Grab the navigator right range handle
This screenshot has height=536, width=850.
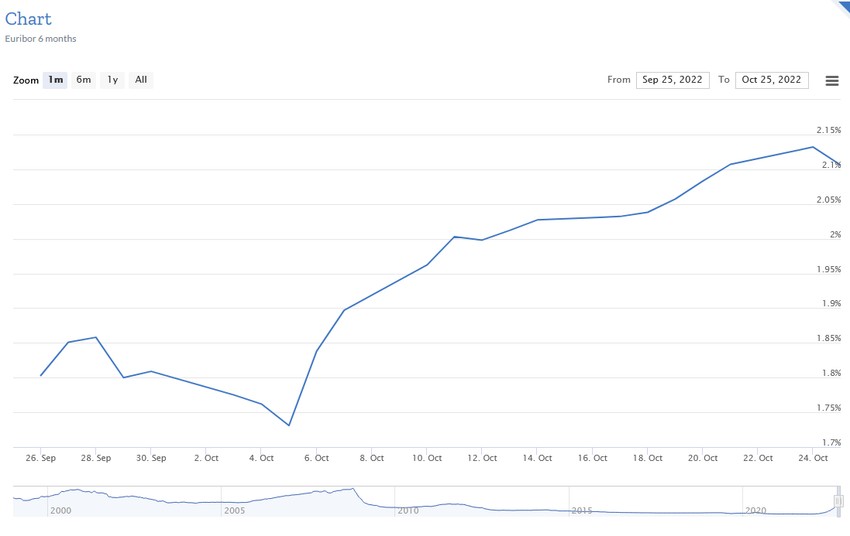(x=839, y=501)
